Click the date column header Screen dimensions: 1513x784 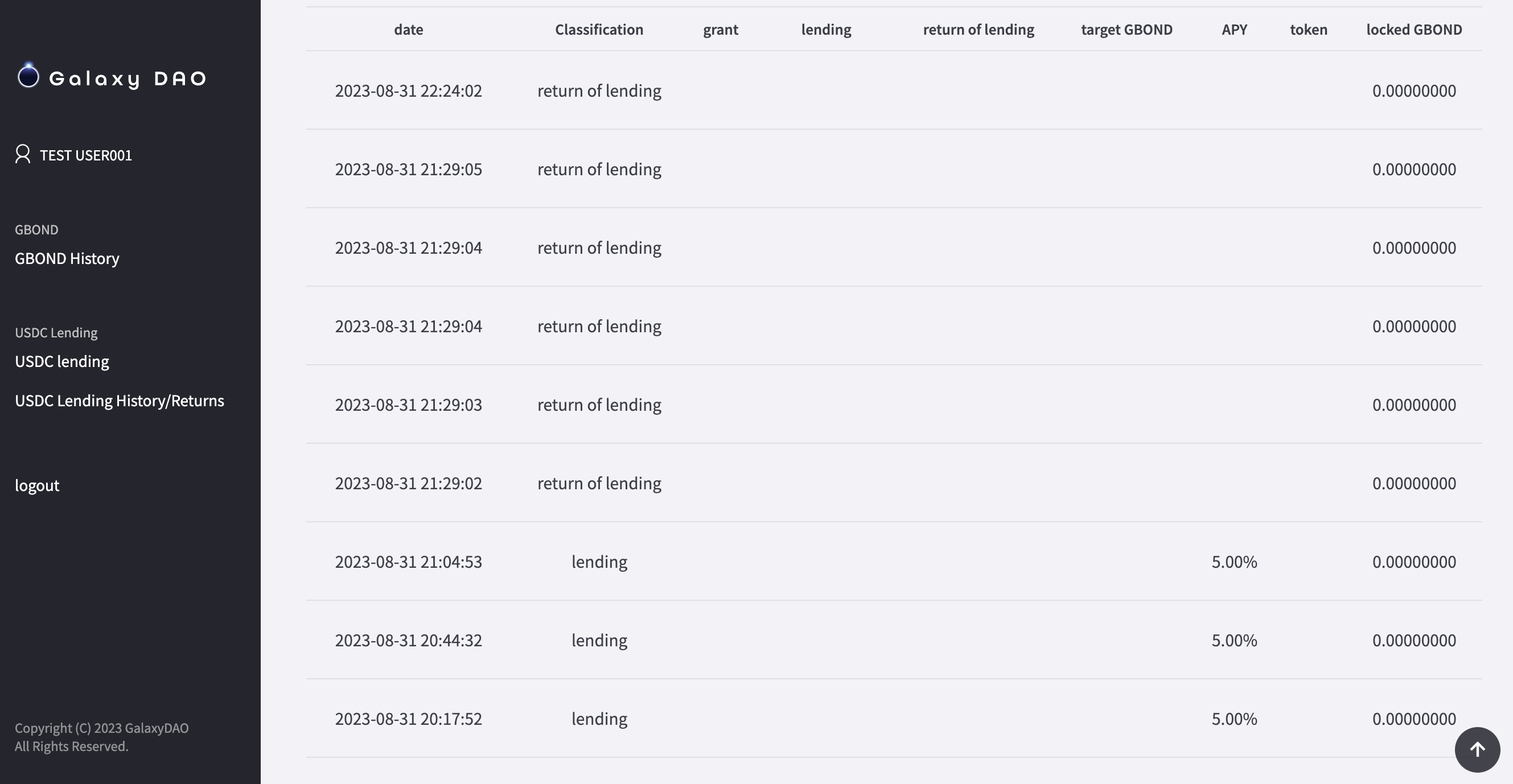coord(408,30)
